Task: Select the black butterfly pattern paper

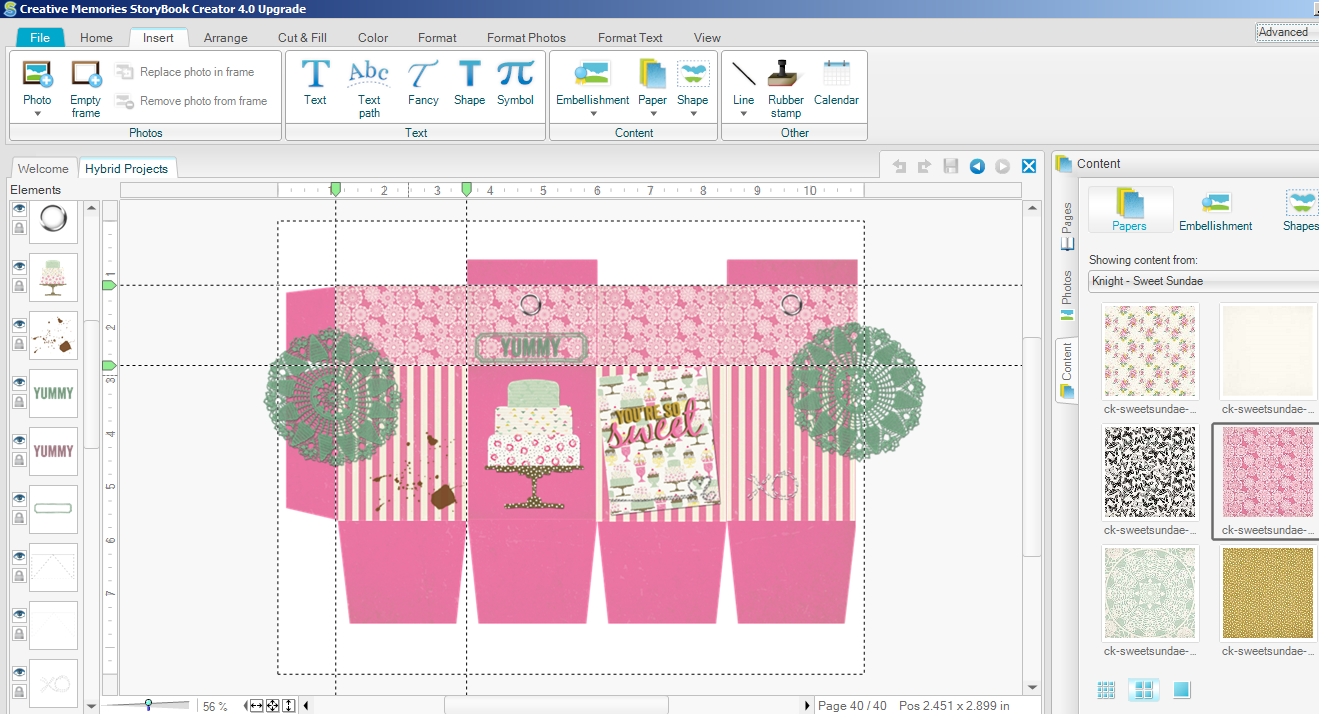Action: pos(1149,472)
